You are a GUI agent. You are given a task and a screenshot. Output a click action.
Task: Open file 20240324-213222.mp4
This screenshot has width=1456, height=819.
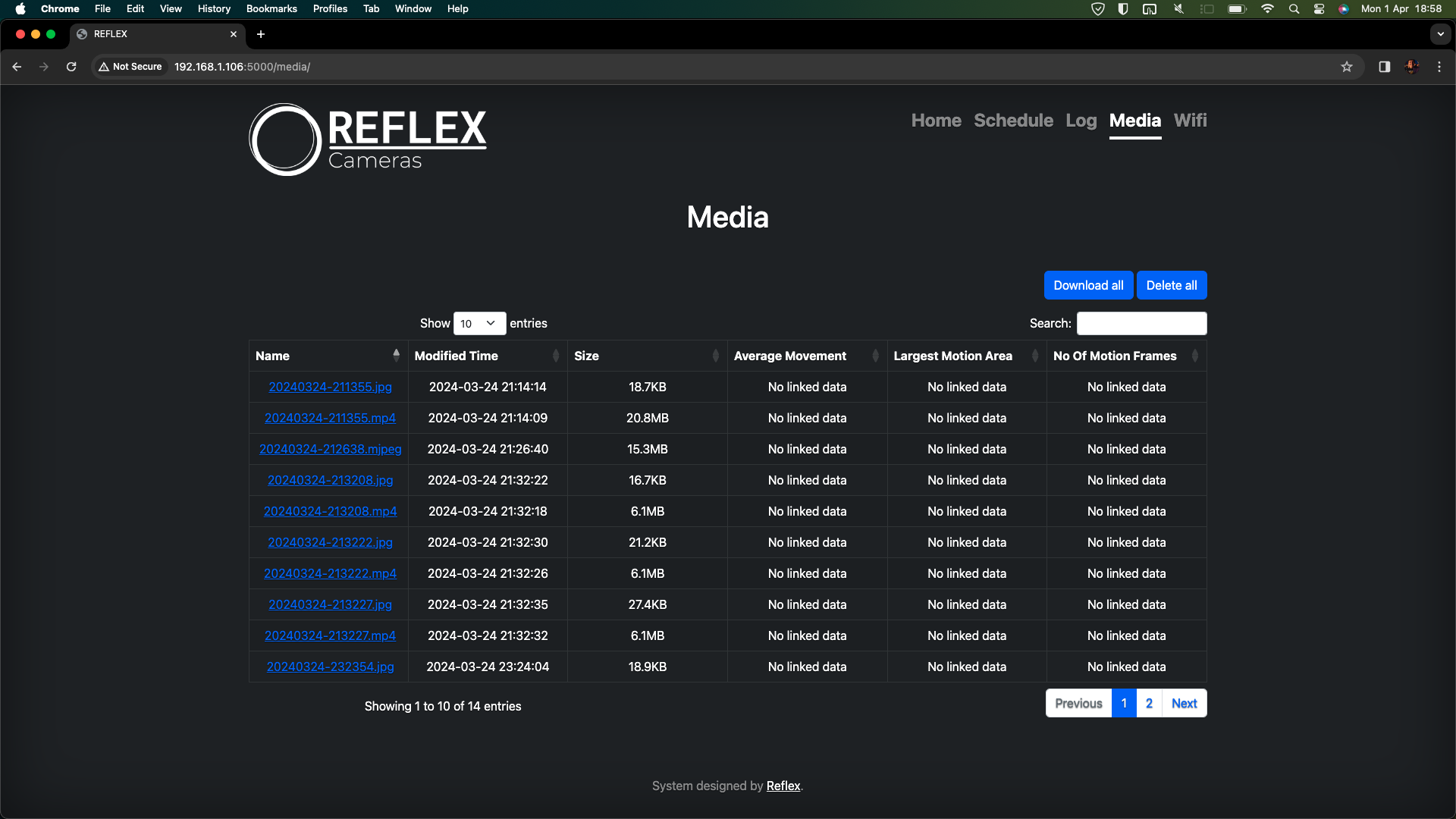[330, 573]
